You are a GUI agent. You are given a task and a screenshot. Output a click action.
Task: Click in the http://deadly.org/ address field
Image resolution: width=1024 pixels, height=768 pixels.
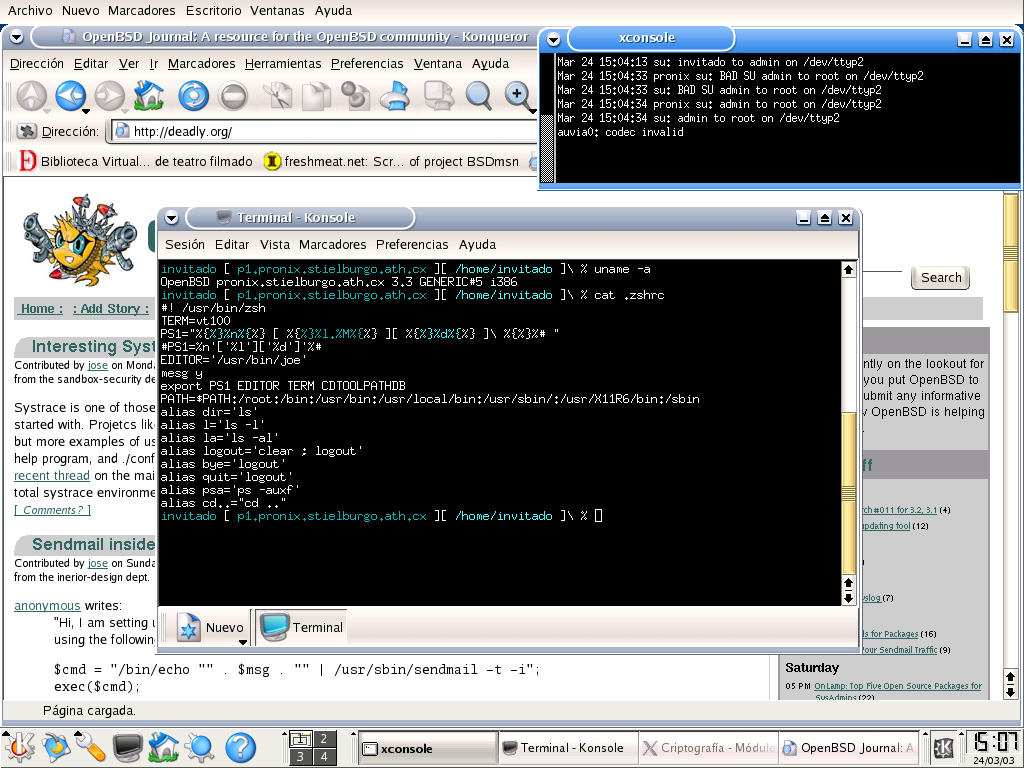coord(325,131)
